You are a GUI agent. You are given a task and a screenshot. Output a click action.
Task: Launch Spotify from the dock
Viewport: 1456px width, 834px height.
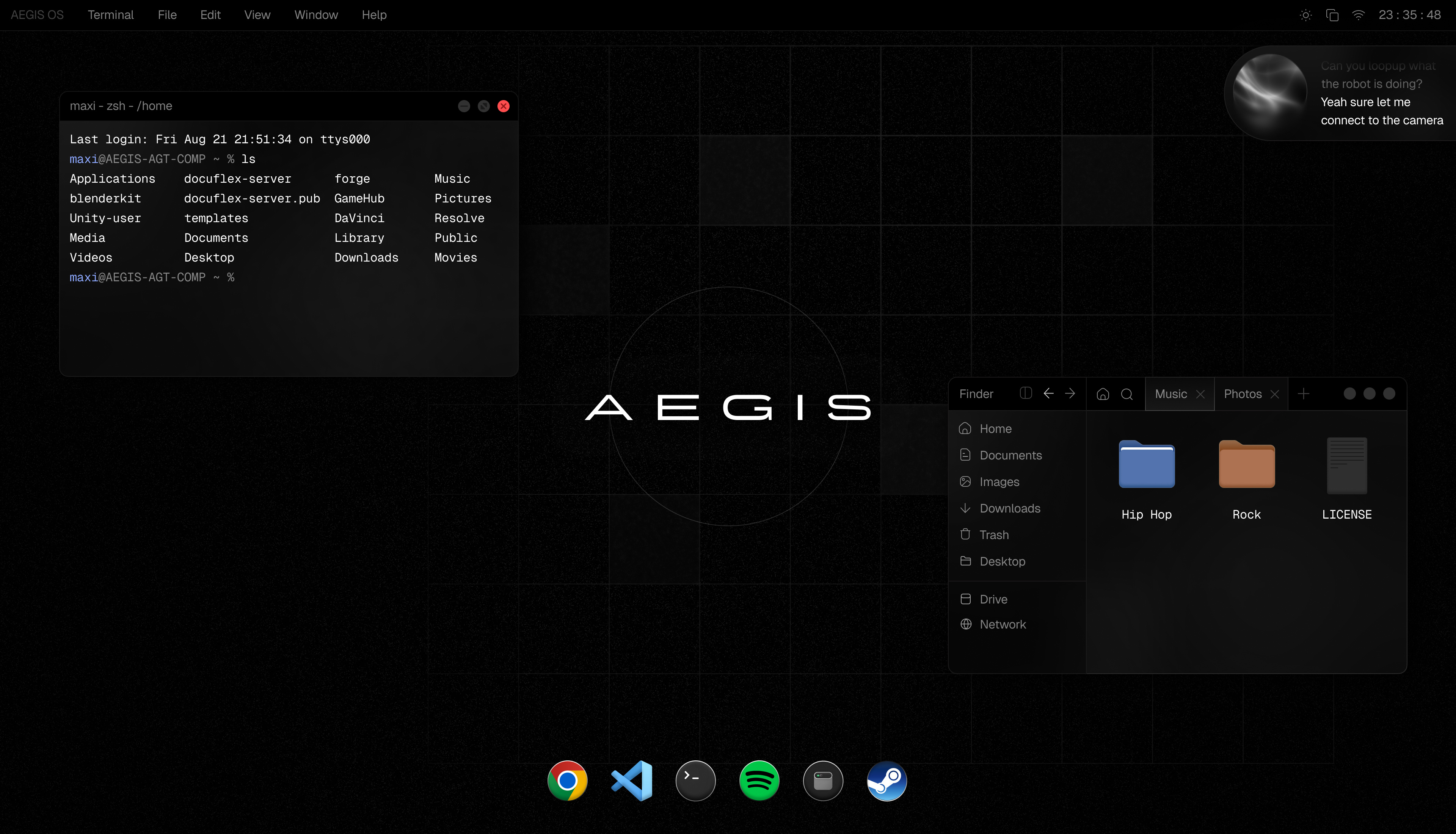[x=759, y=780]
